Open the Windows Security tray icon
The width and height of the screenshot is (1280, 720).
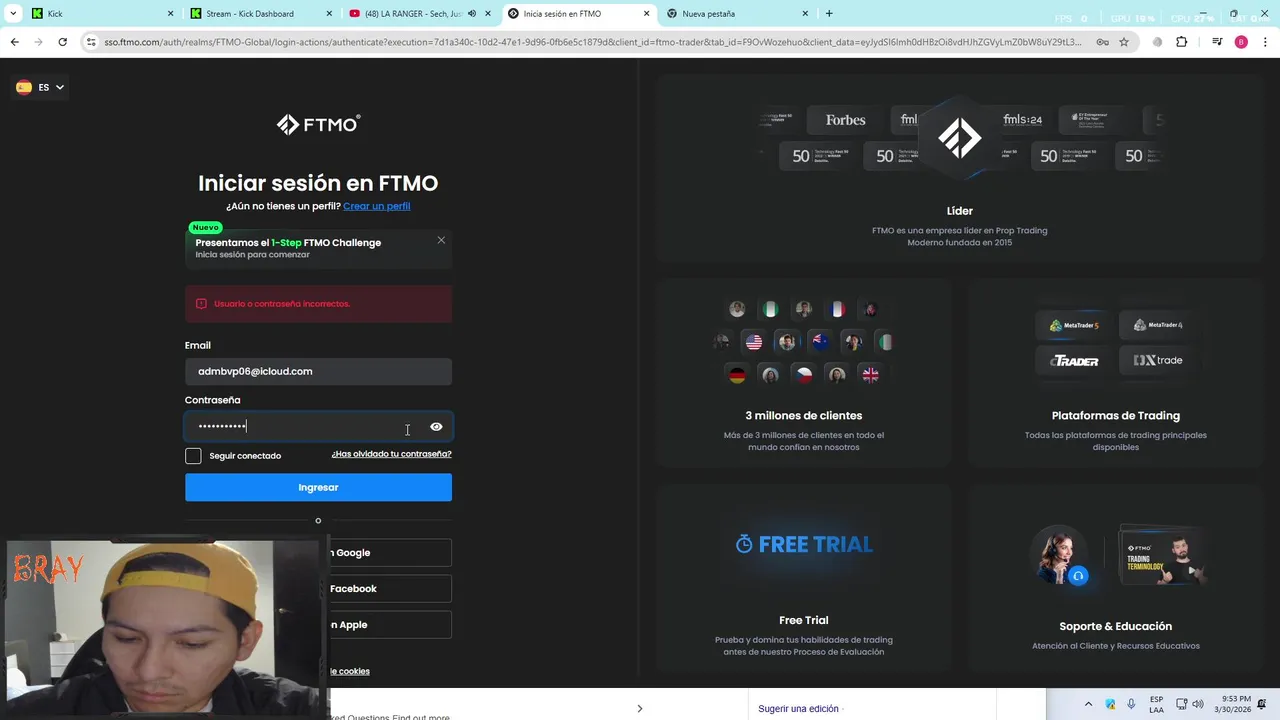pos(1110,704)
